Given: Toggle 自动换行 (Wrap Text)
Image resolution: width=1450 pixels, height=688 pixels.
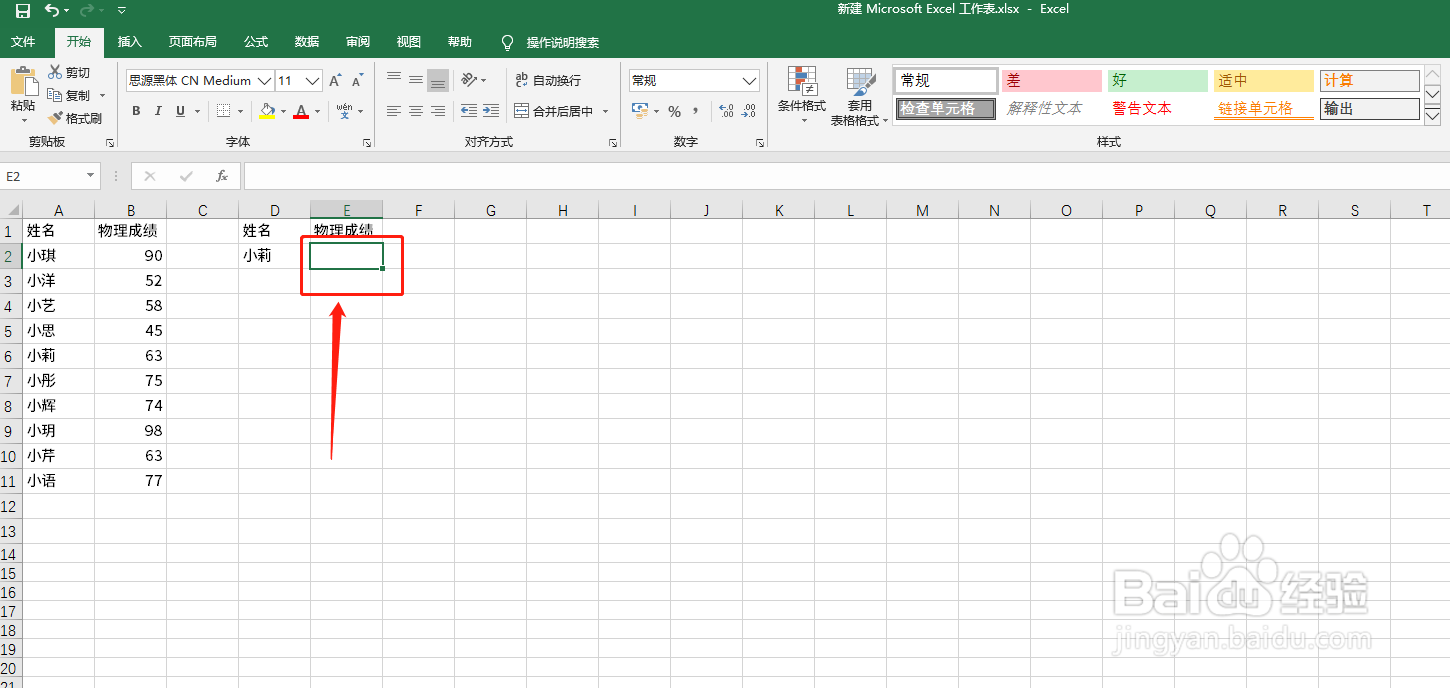Looking at the screenshot, I should tap(549, 79).
